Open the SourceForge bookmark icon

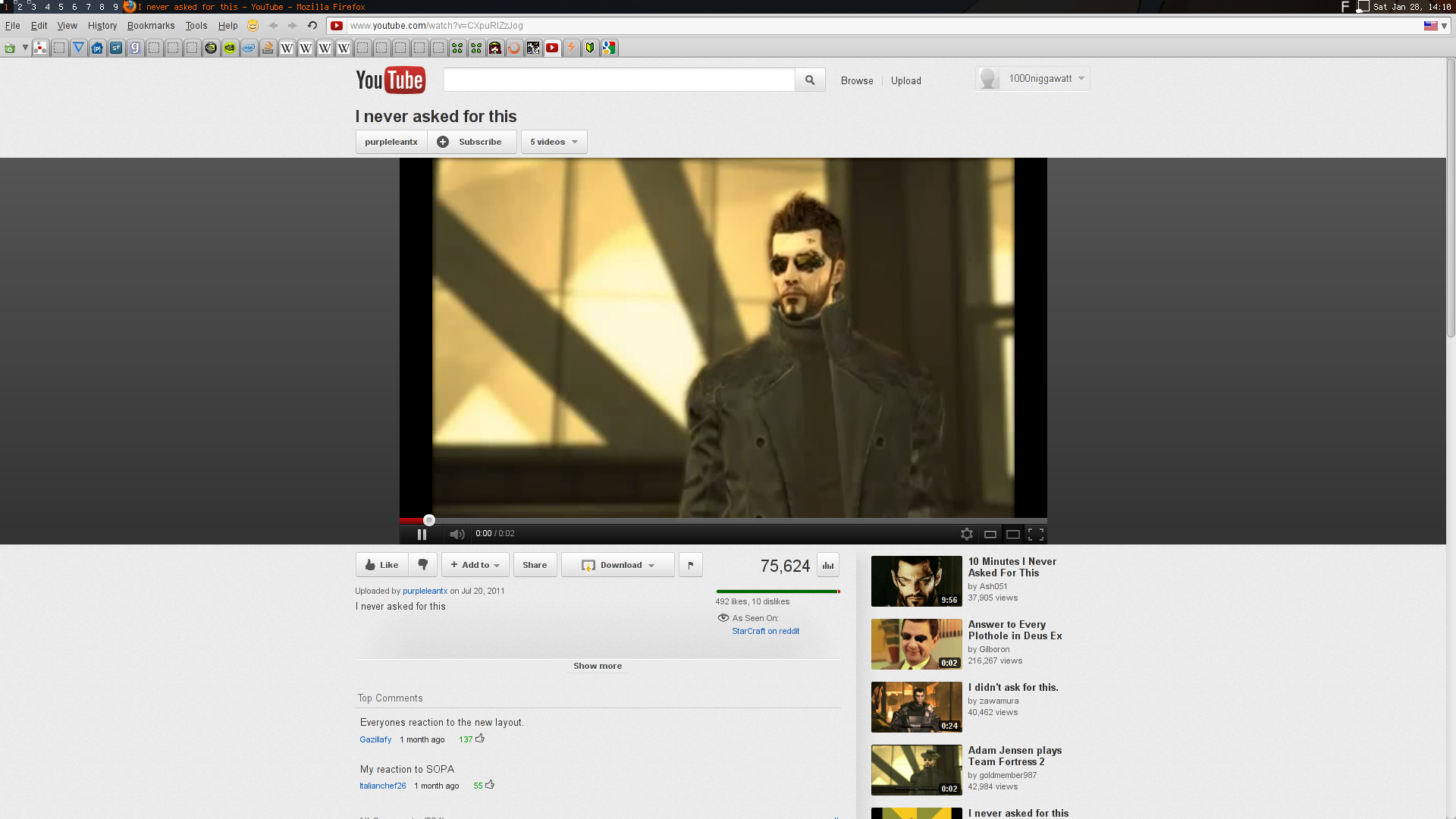116,48
